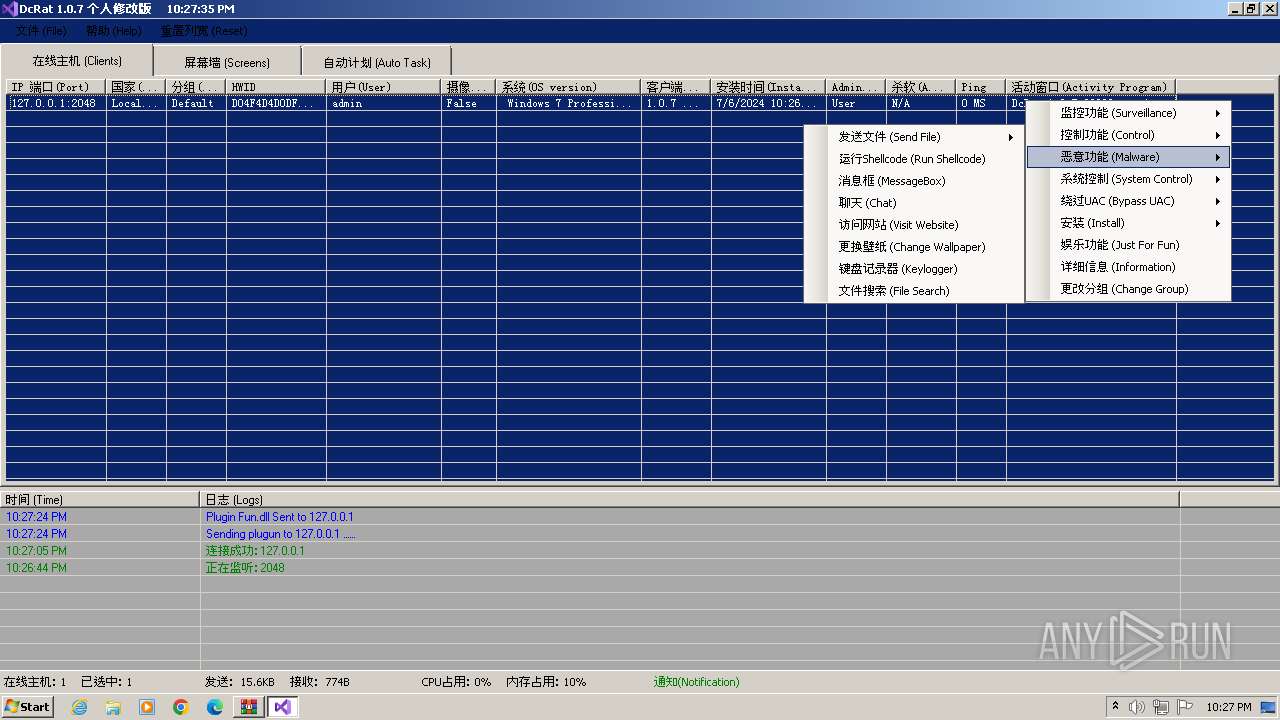Select the log entry at 10:27:05 PM

(x=590, y=551)
